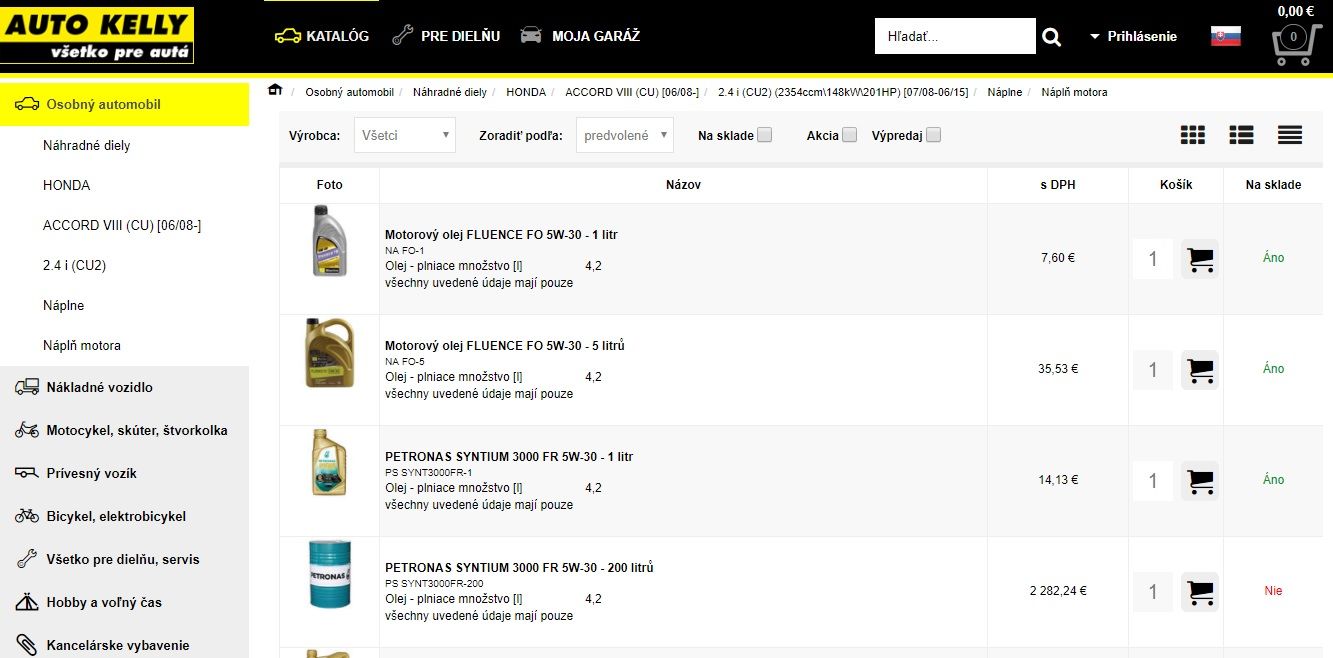Click Náplne breadcrumb link

click(1005, 92)
